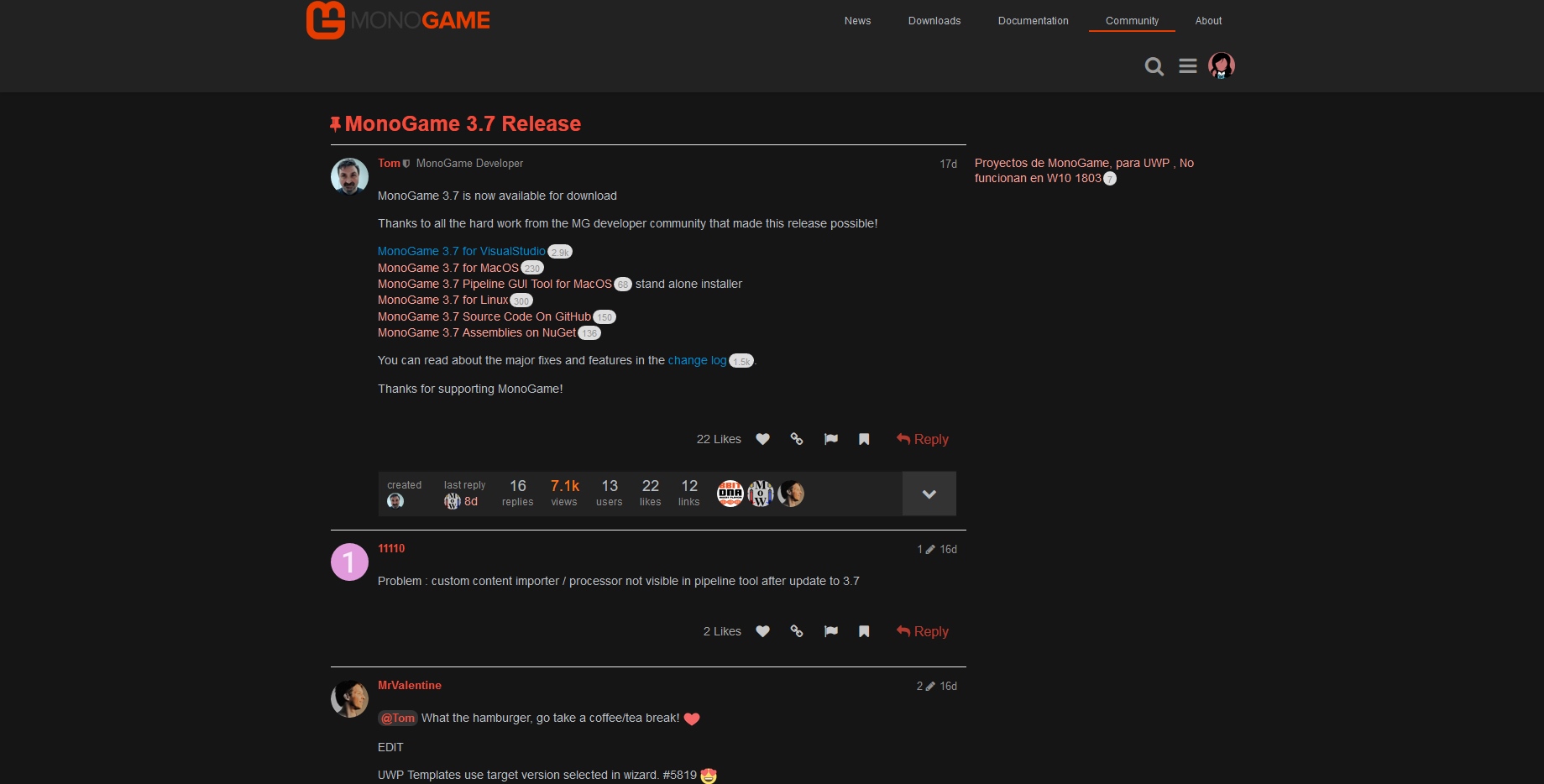Copy link to 11110's post
Screen dimensions: 1544x784
click(797, 631)
